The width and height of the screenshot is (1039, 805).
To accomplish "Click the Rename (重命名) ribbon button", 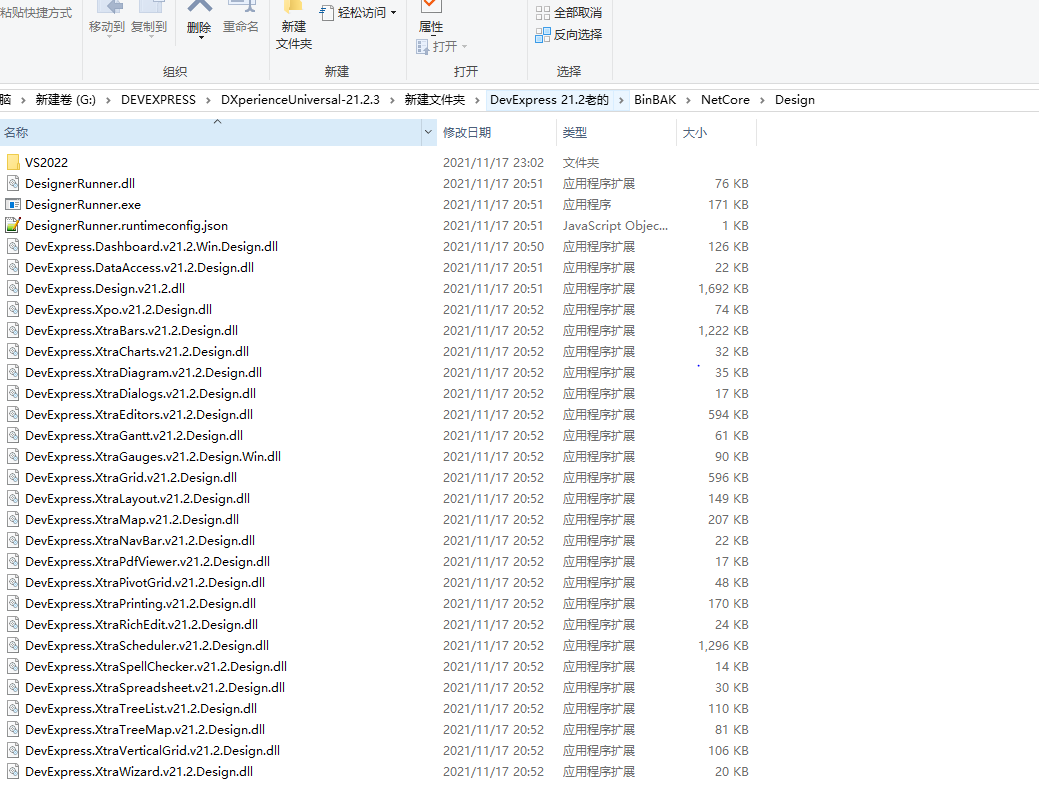I will 241,18.
